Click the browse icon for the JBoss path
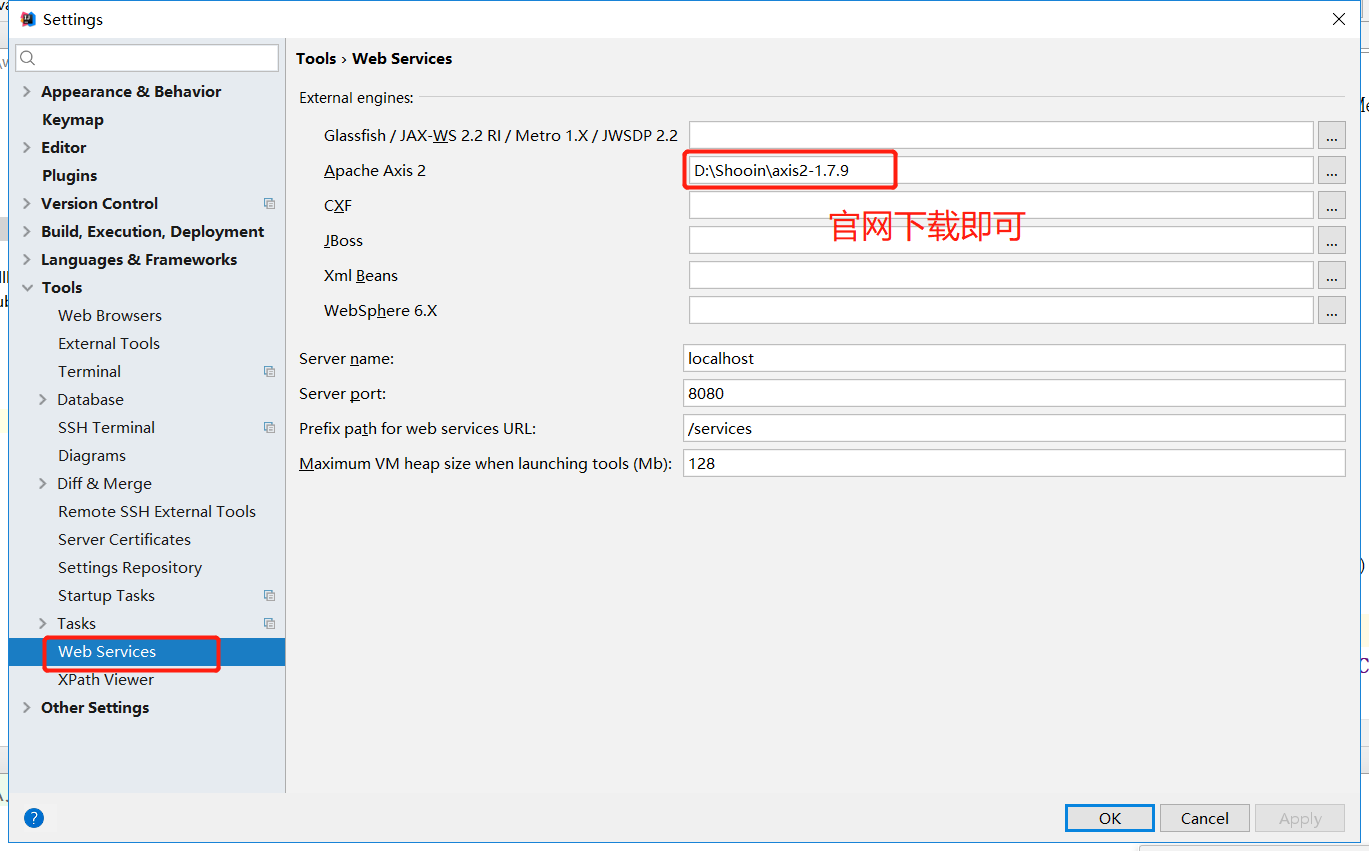1369x851 pixels. click(x=1332, y=240)
